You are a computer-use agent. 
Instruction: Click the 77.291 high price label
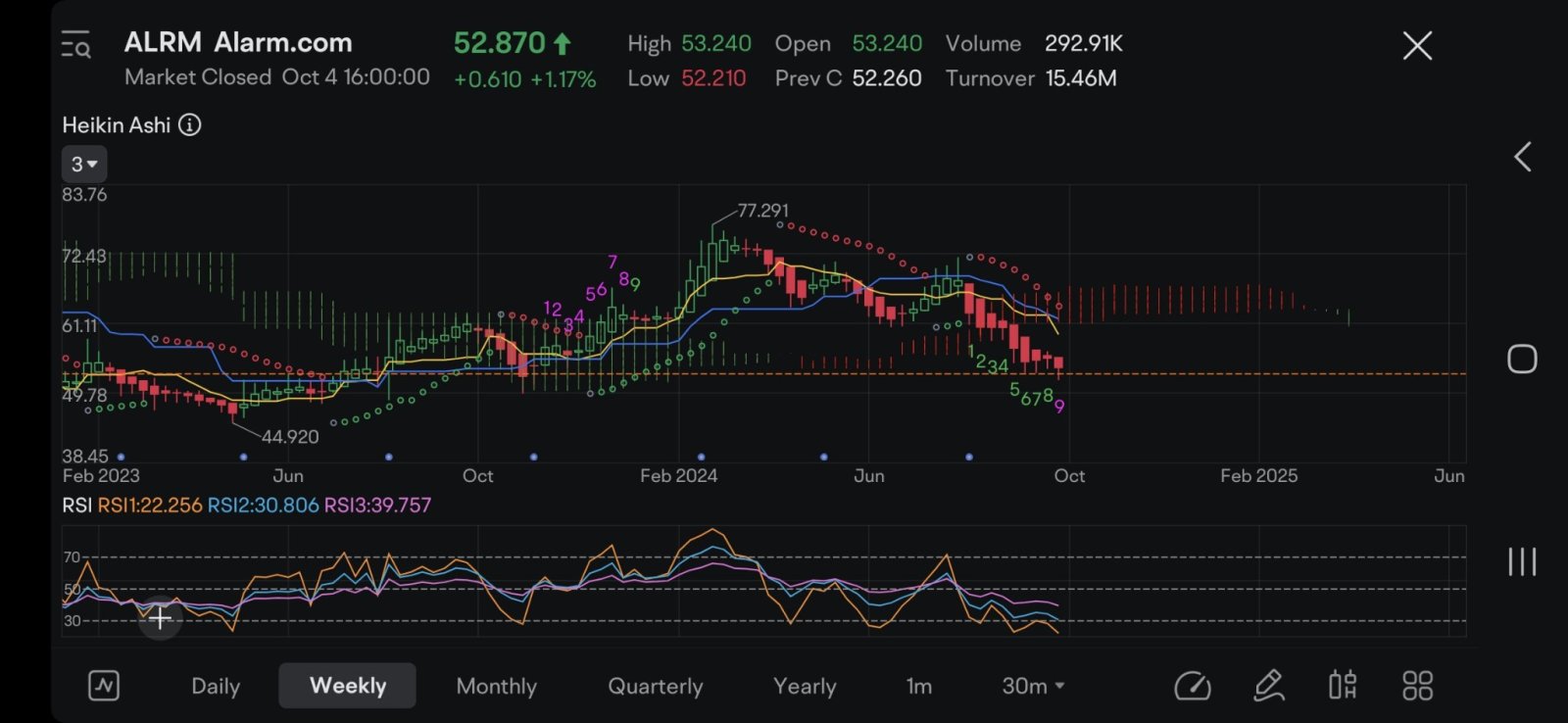[x=762, y=211]
